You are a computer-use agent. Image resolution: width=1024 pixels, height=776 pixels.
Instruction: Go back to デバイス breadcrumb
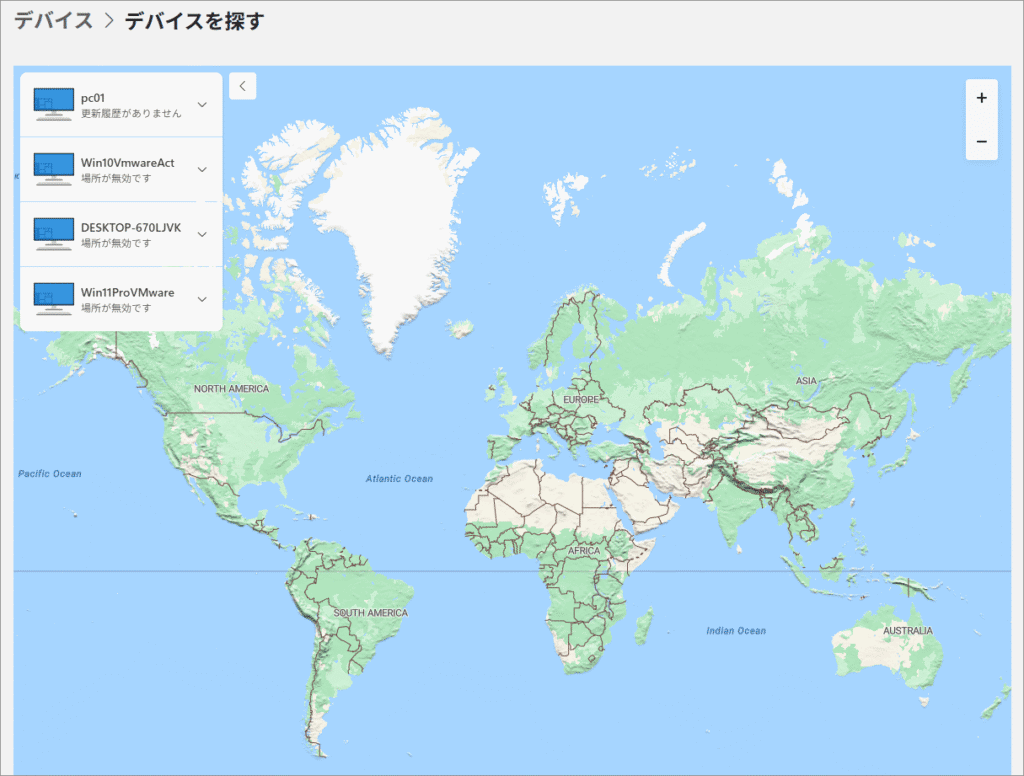tap(54, 21)
